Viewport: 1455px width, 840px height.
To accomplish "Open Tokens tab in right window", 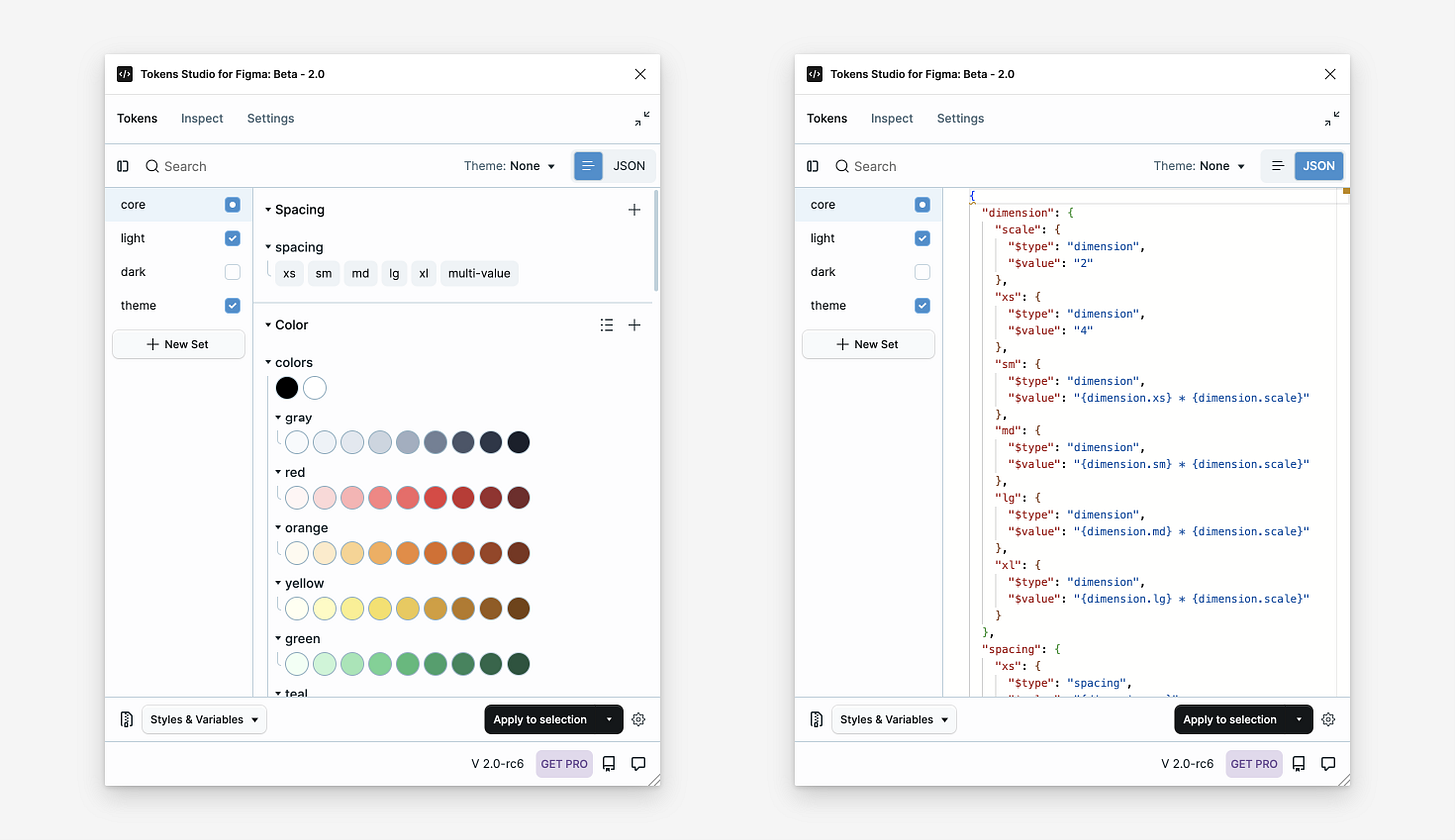I will (x=827, y=118).
